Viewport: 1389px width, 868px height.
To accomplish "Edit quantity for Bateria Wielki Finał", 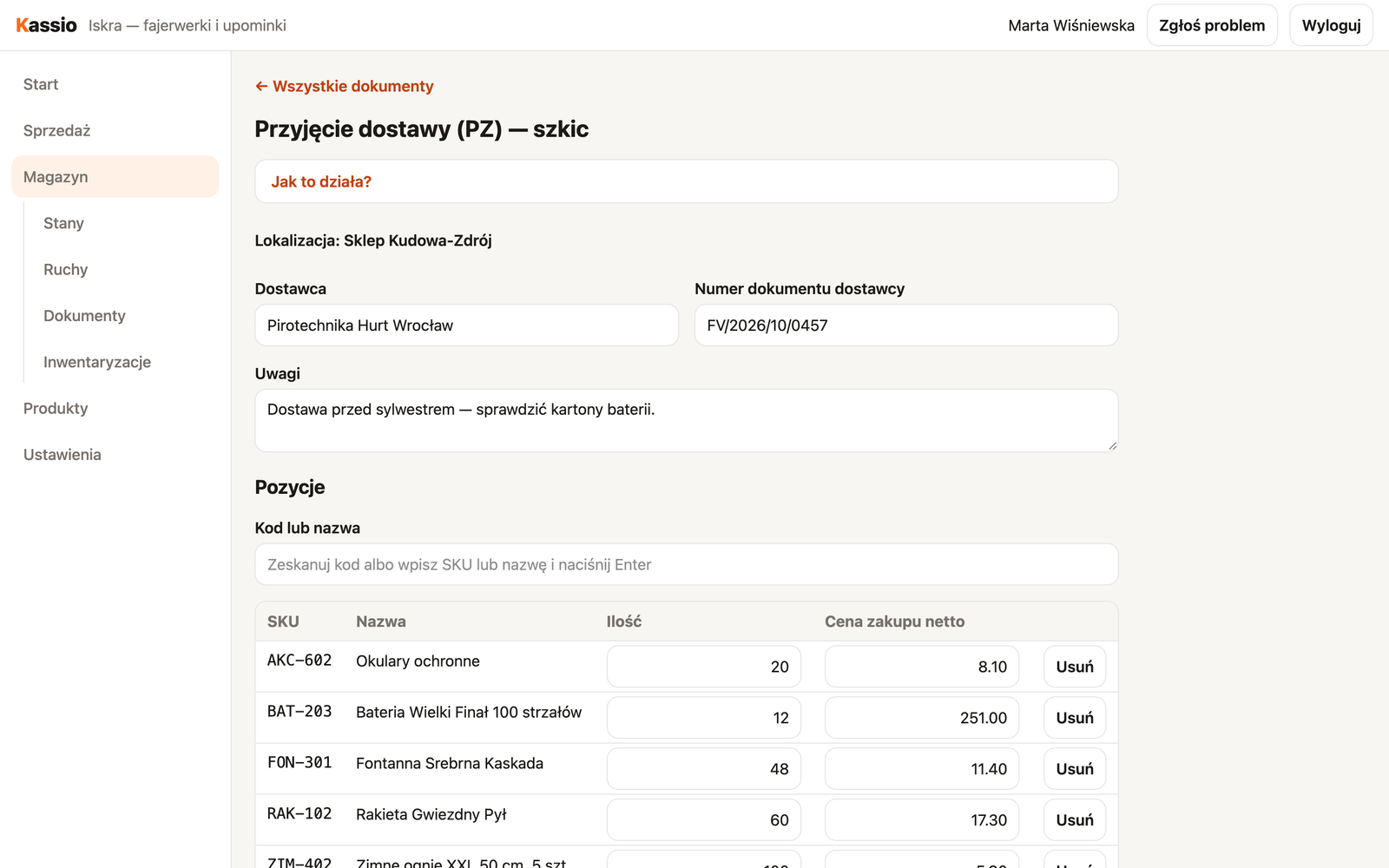I will coord(703,718).
